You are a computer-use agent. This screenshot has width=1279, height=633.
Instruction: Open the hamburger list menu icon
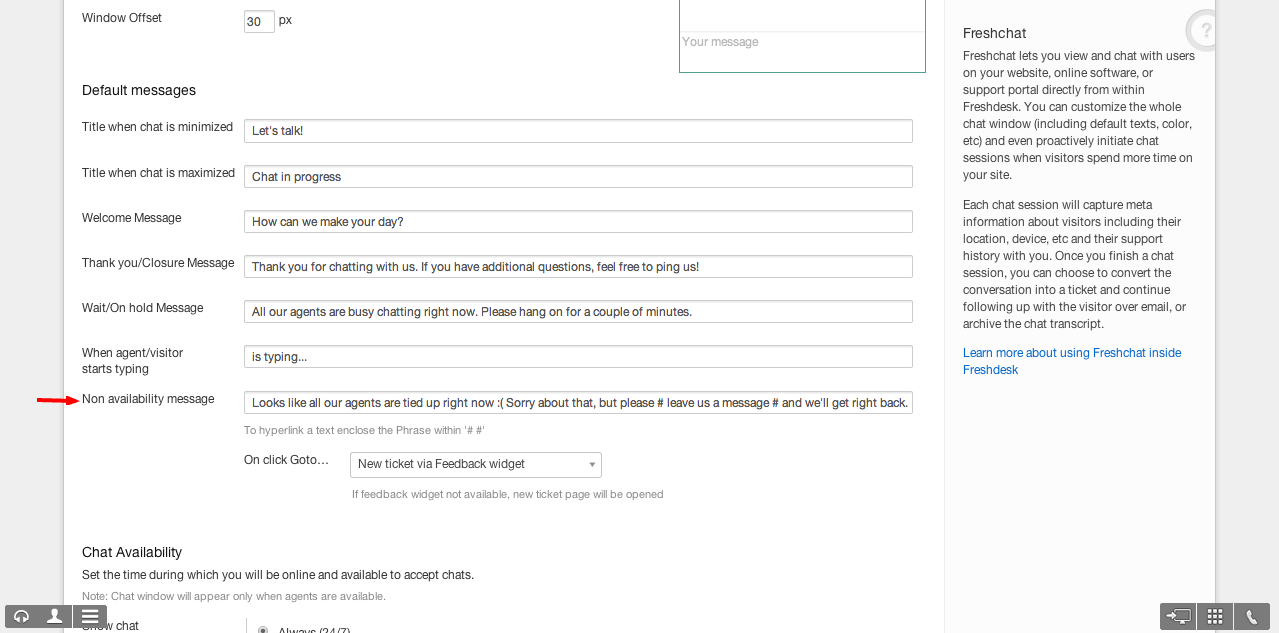[x=90, y=616]
